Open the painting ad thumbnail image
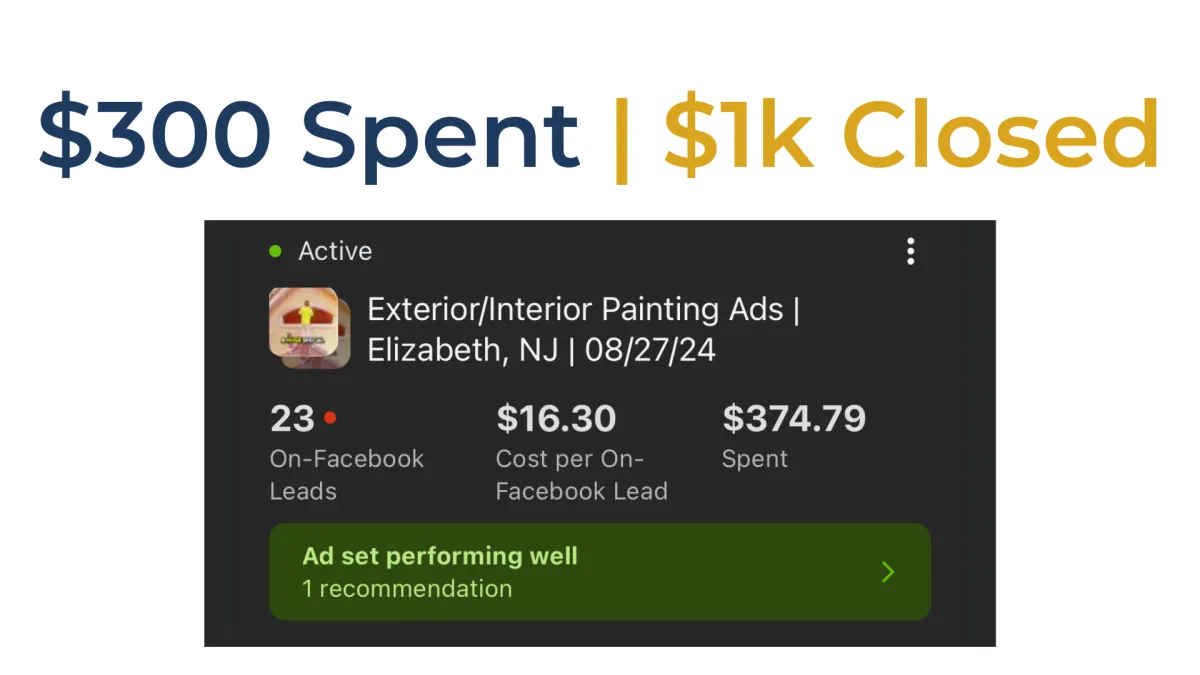Viewport: 1200px width, 675px height. tap(309, 328)
